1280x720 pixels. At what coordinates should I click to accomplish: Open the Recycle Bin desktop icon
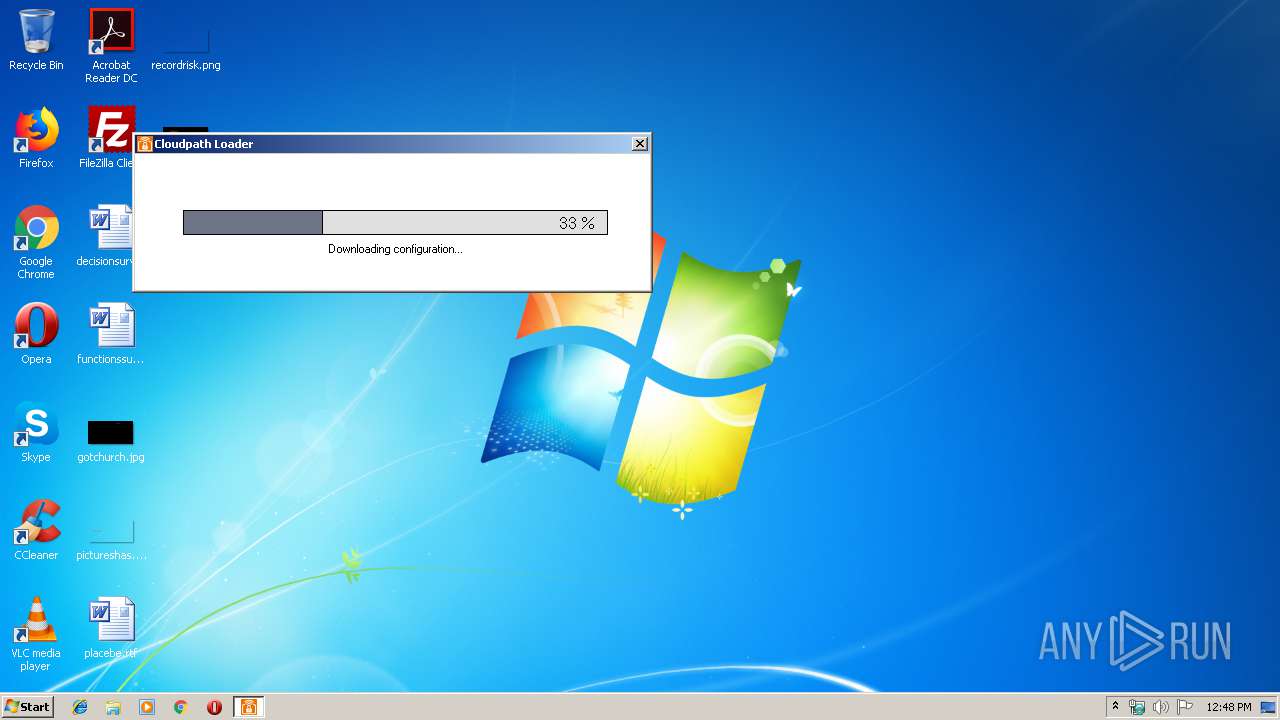tap(36, 40)
